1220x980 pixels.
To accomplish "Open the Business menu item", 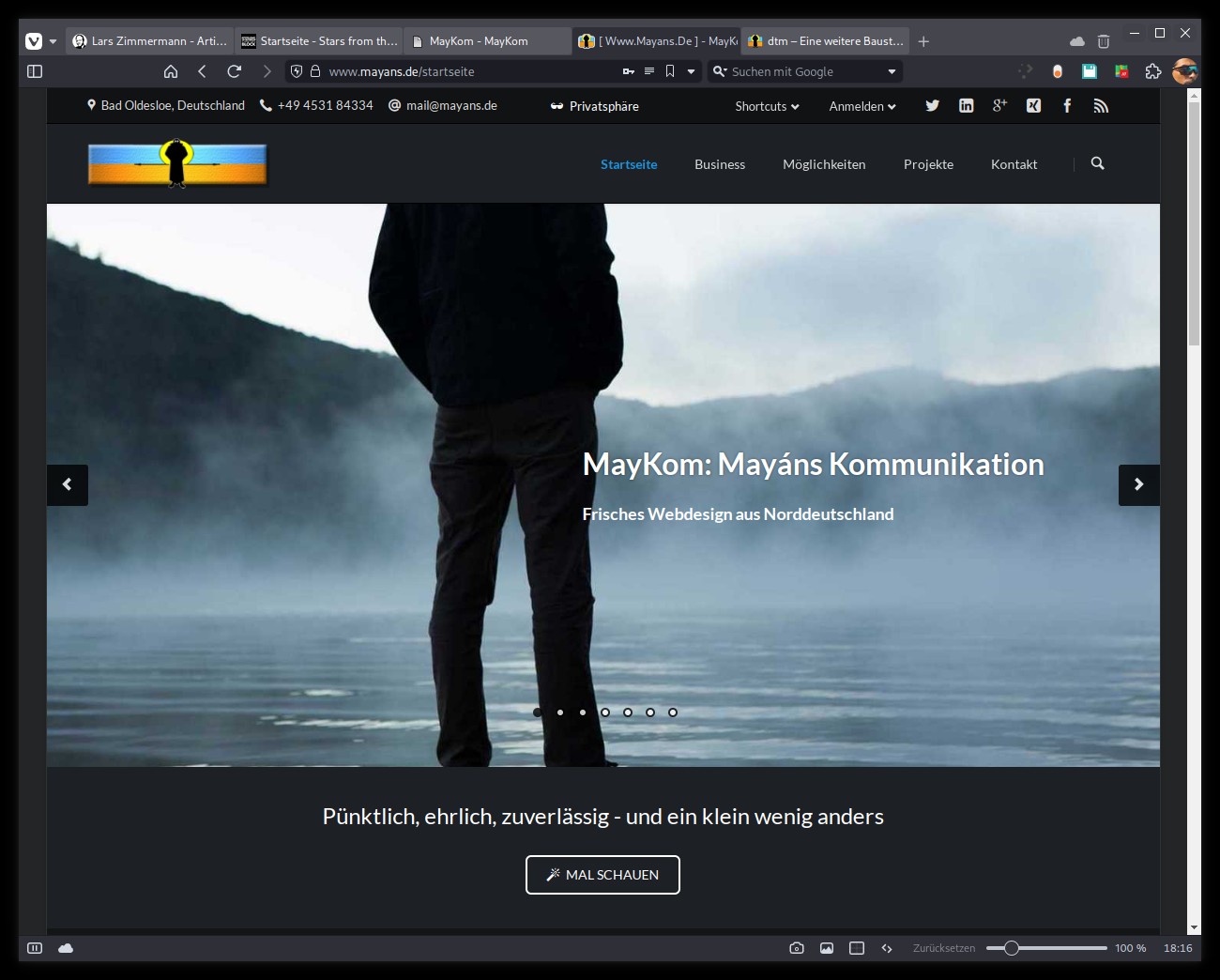I will coord(720,164).
